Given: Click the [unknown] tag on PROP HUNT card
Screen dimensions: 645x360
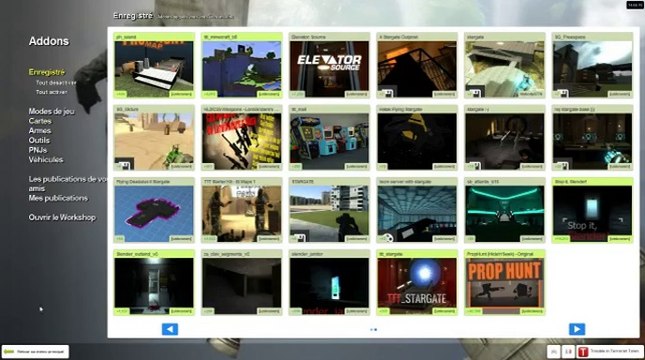Looking at the screenshot, I should tap(532, 311).
